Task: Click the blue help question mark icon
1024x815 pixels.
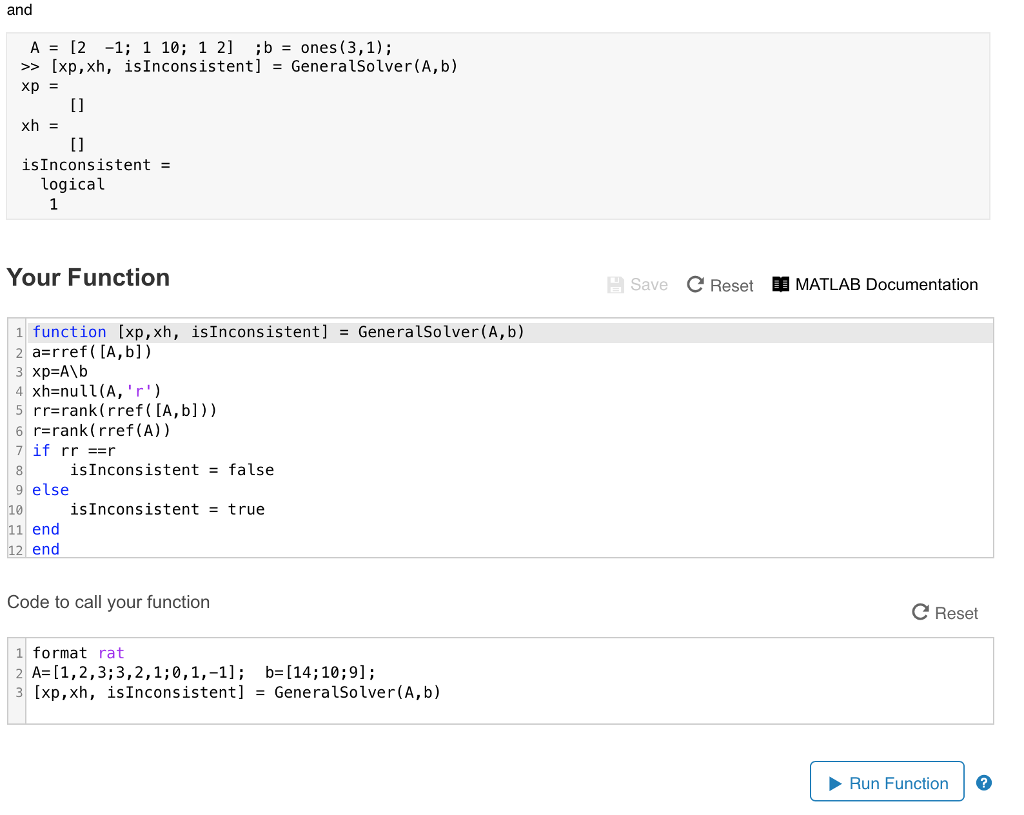Action: tap(984, 783)
